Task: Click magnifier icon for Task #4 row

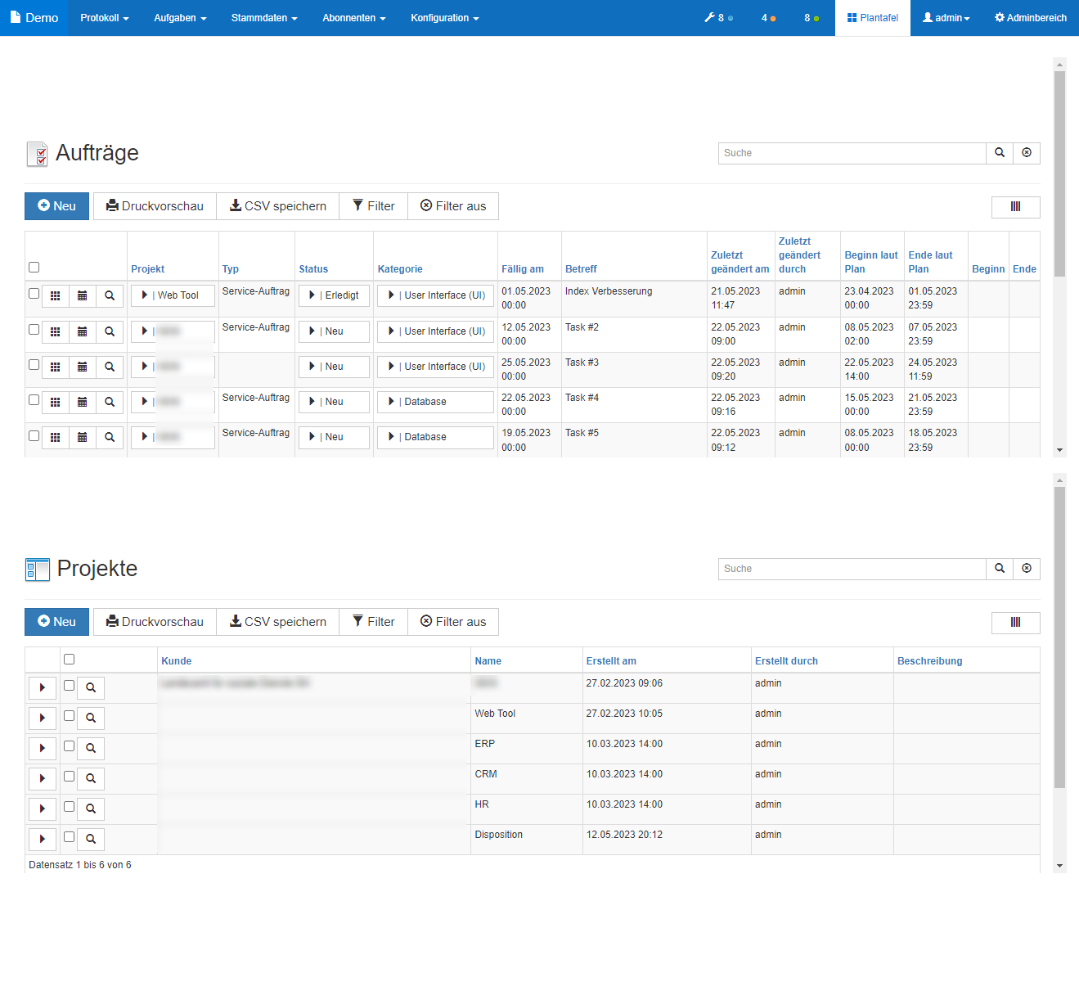Action: tap(109, 402)
